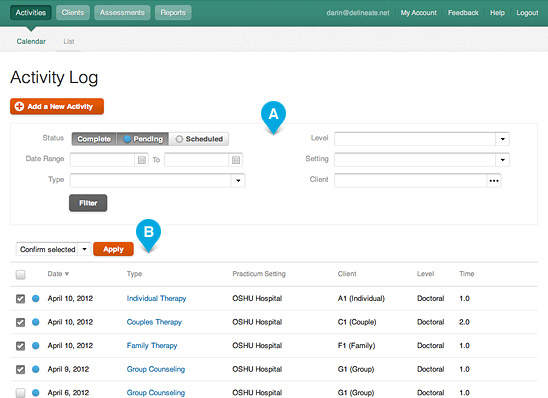Click the Date Range To input field
This screenshot has height=398, width=548.
click(x=197, y=160)
